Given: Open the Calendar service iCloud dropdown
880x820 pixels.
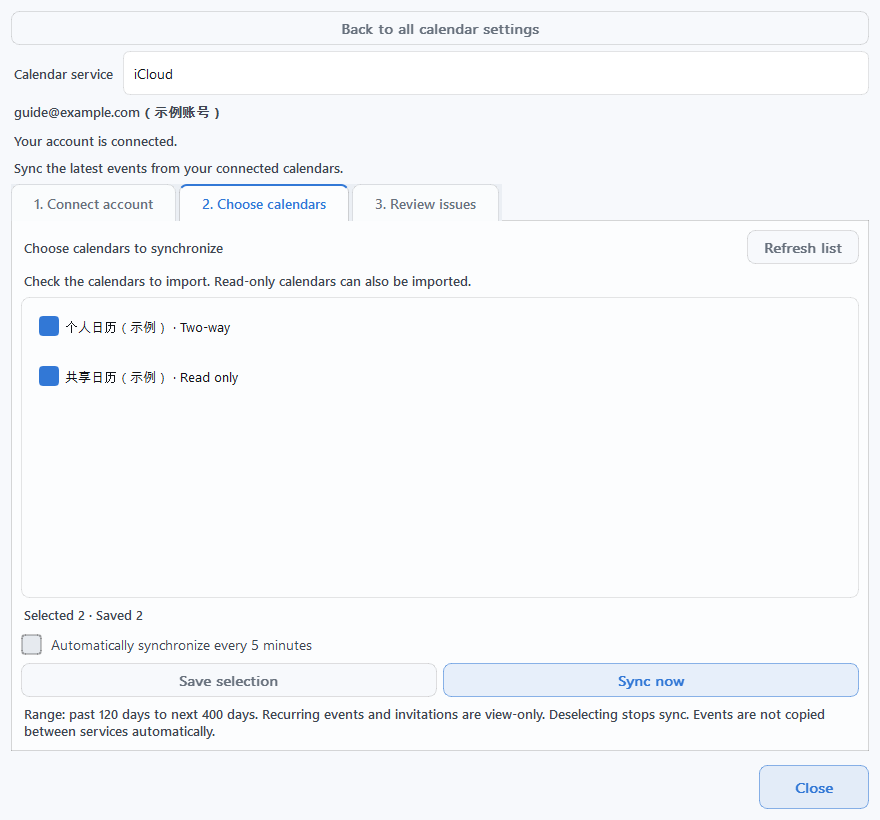Looking at the screenshot, I should tap(496, 74).
